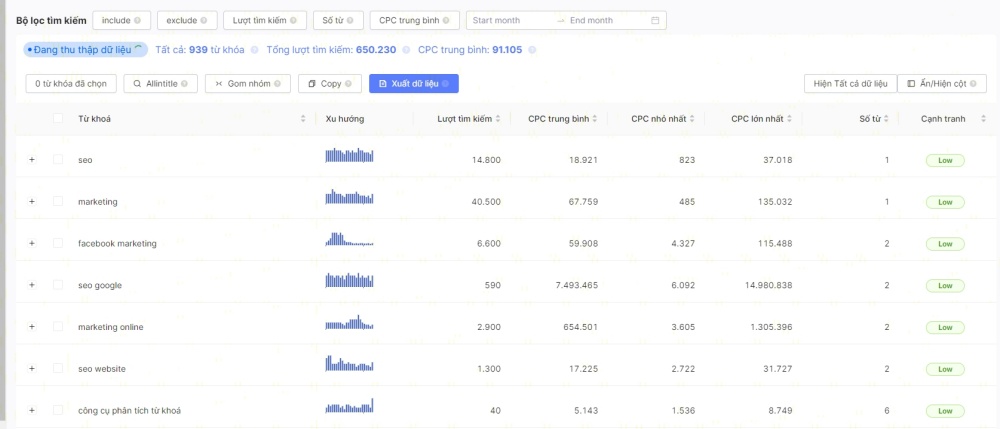1000x429 pixels.
Task: Sort by Lượt tìm kiếm column arrows
Action: tap(498, 119)
